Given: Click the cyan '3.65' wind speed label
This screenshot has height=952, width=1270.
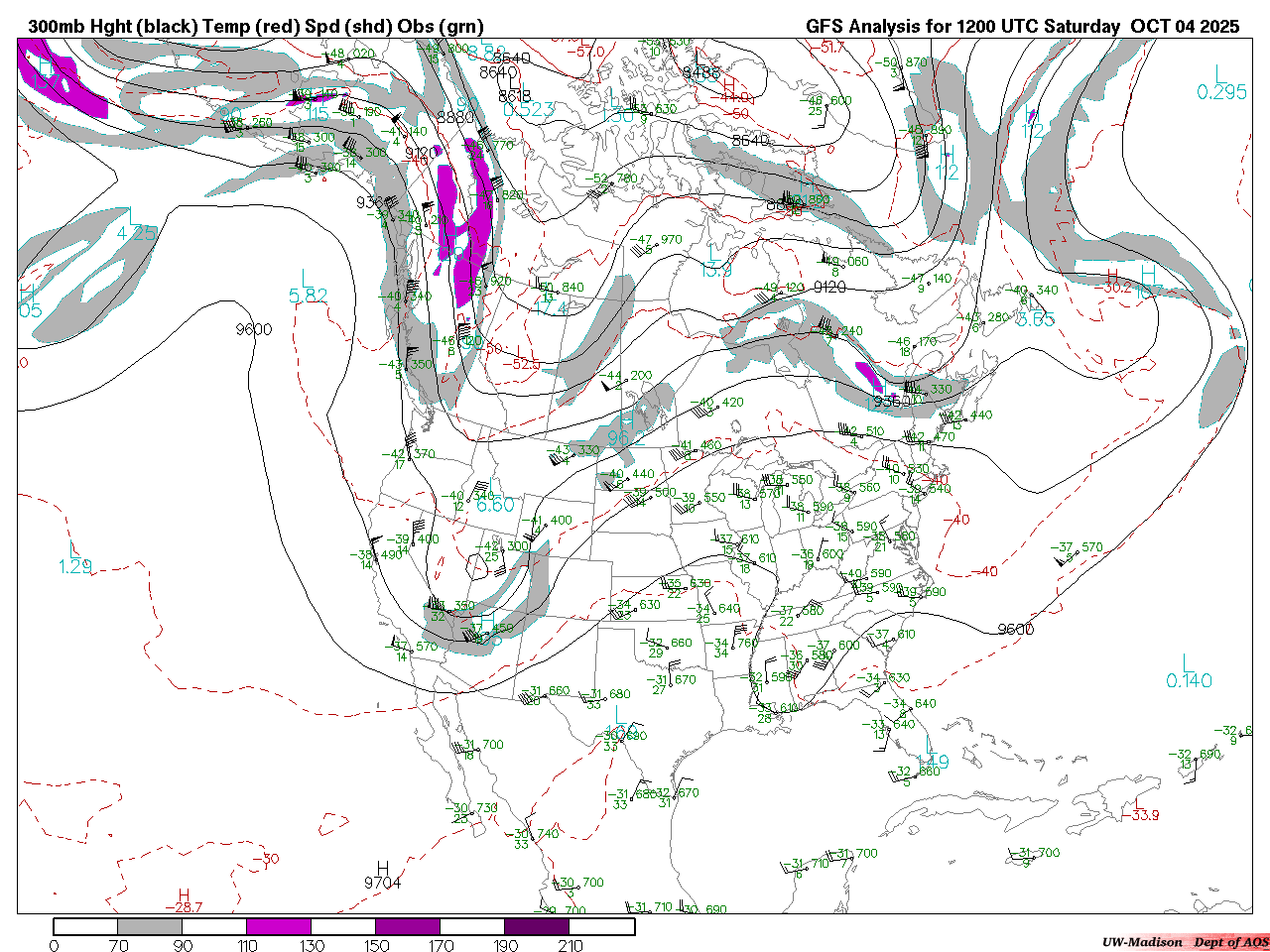Looking at the screenshot, I should click(1035, 319).
